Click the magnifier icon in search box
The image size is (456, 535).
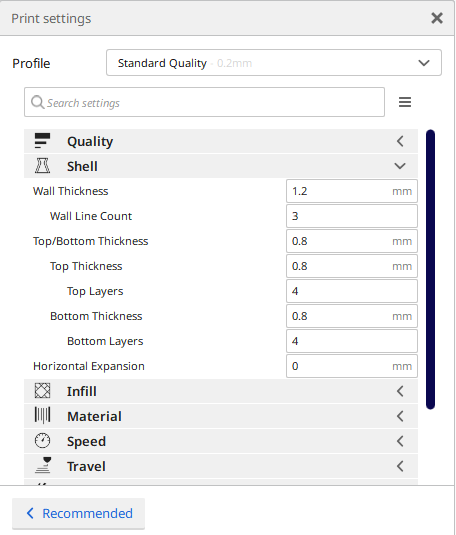point(37,102)
